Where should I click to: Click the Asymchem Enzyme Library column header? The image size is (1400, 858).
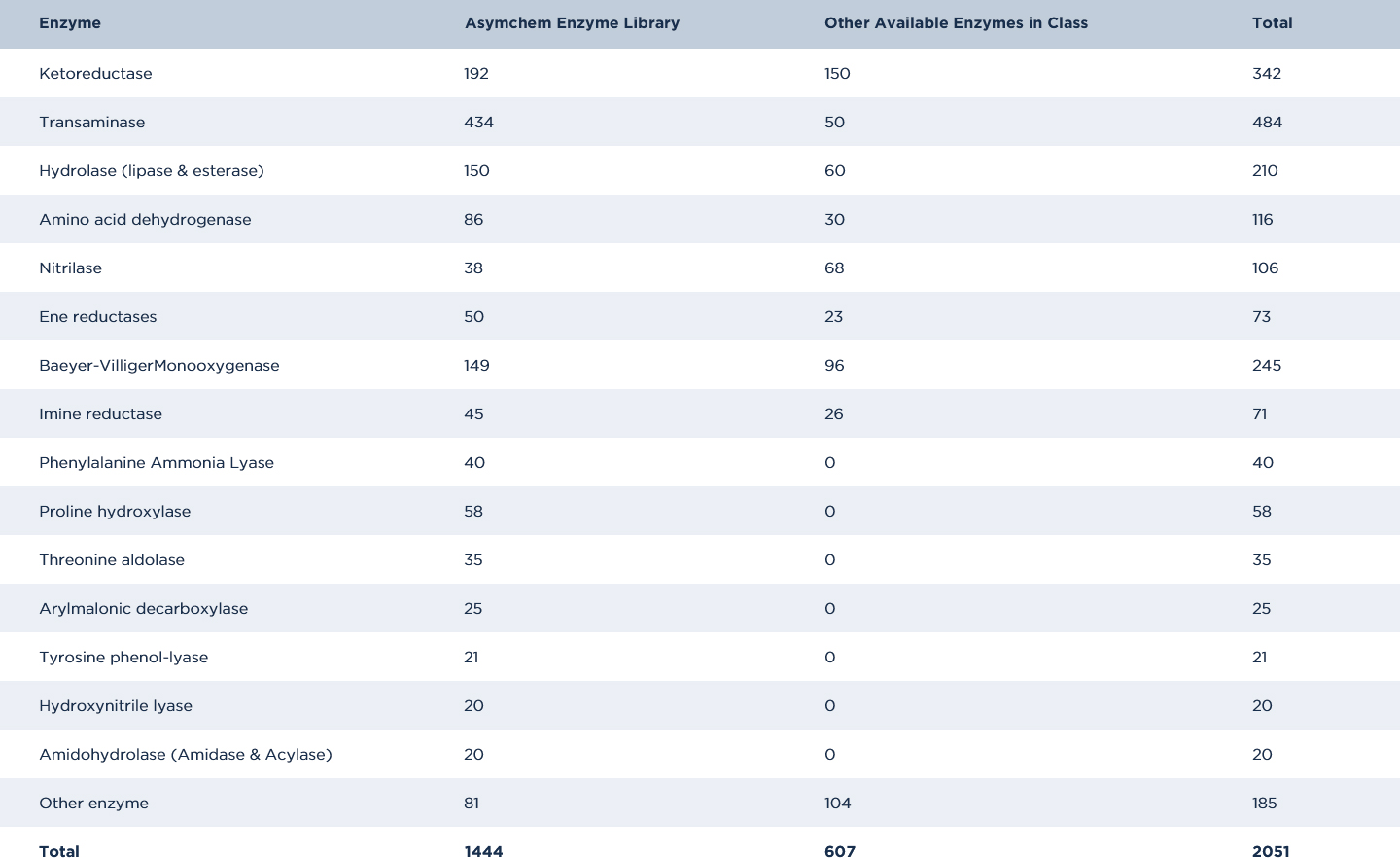(572, 23)
